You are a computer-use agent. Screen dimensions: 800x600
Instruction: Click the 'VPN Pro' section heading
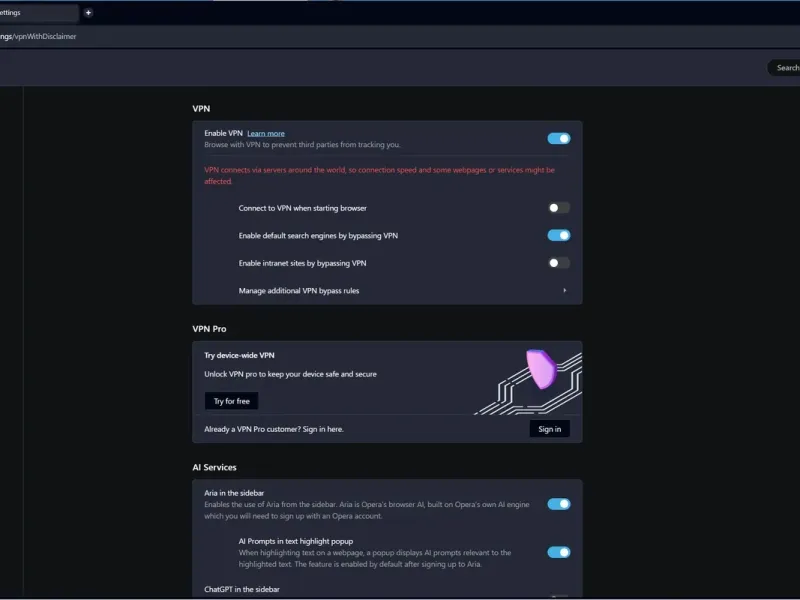[x=209, y=329]
